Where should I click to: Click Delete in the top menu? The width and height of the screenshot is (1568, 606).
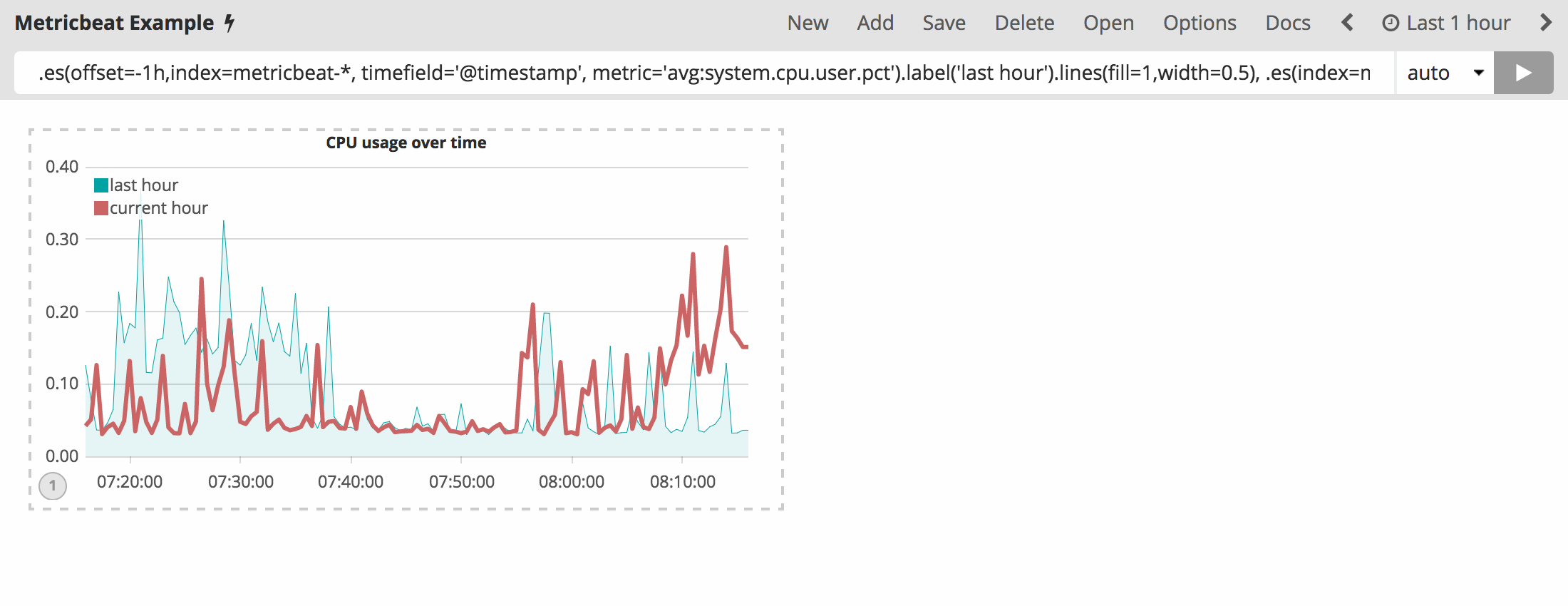1024,23
